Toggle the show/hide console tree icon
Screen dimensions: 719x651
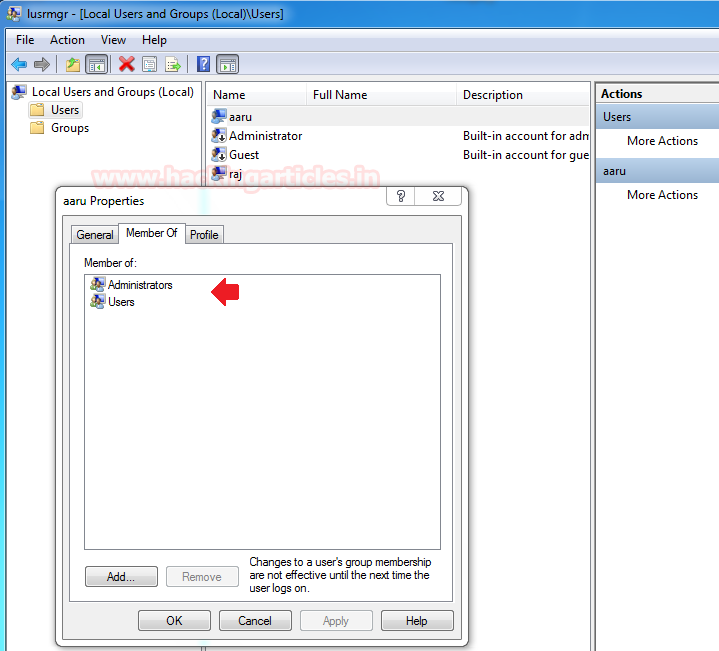click(x=97, y=65)
